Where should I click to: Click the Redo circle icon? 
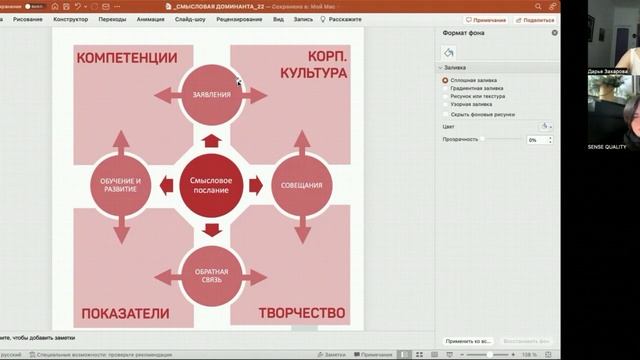point(95,7)
